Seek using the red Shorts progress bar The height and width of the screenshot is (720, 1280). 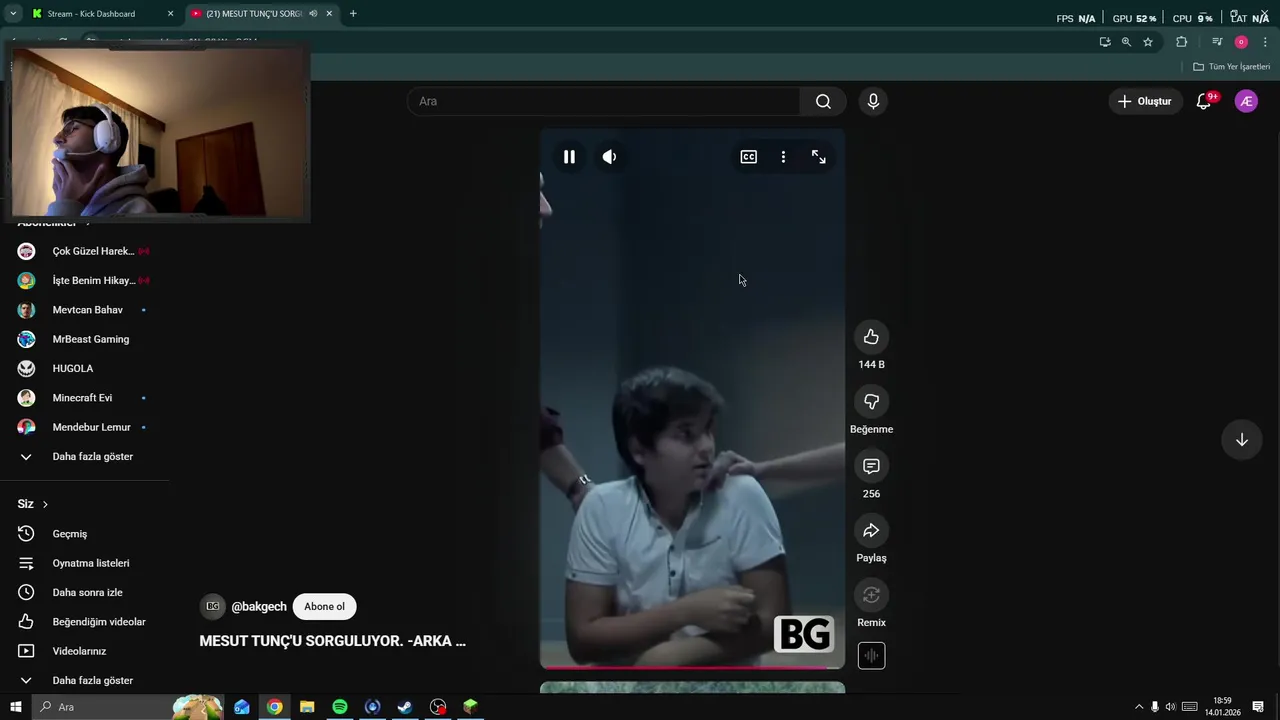[692, 667]
